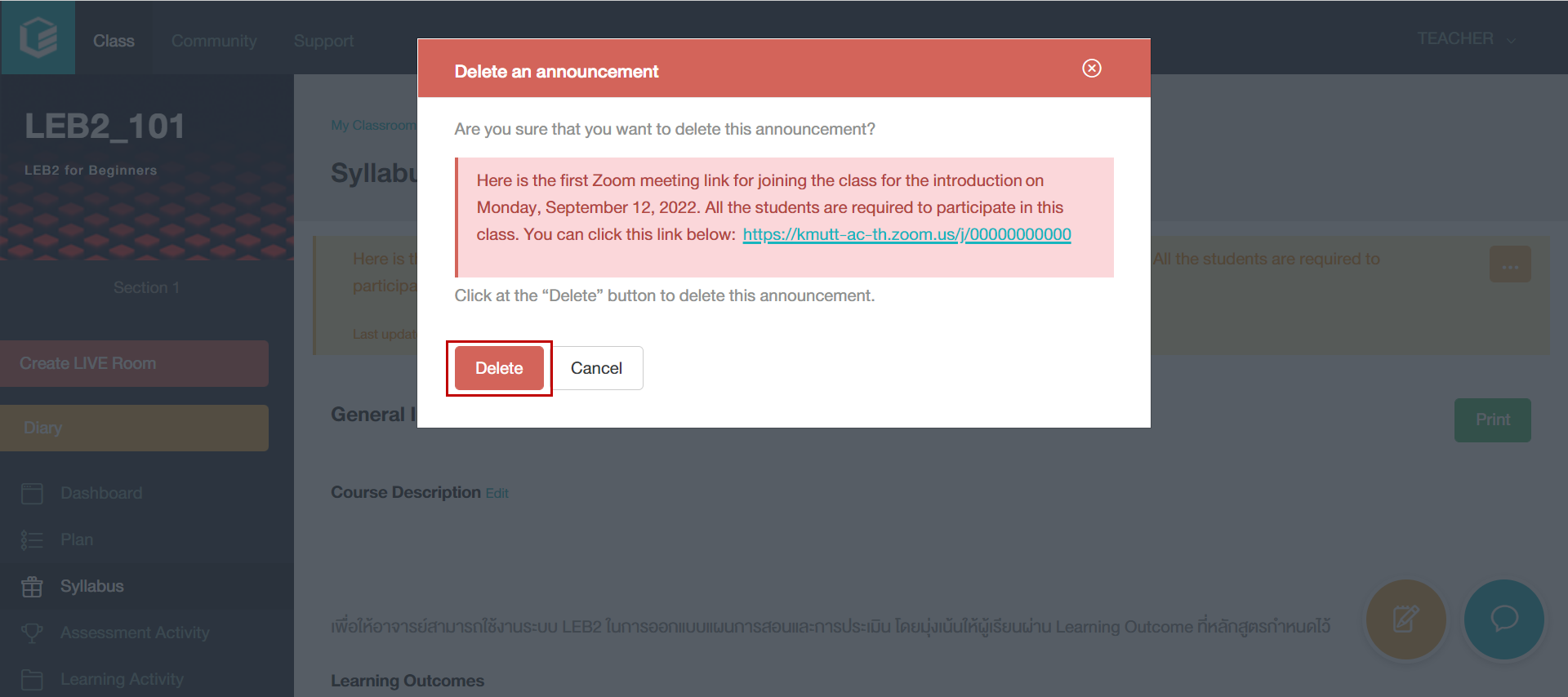Click the Learning Activity folder icon
The width and height of the screenshot is (1568, 697).
(32, 679)
